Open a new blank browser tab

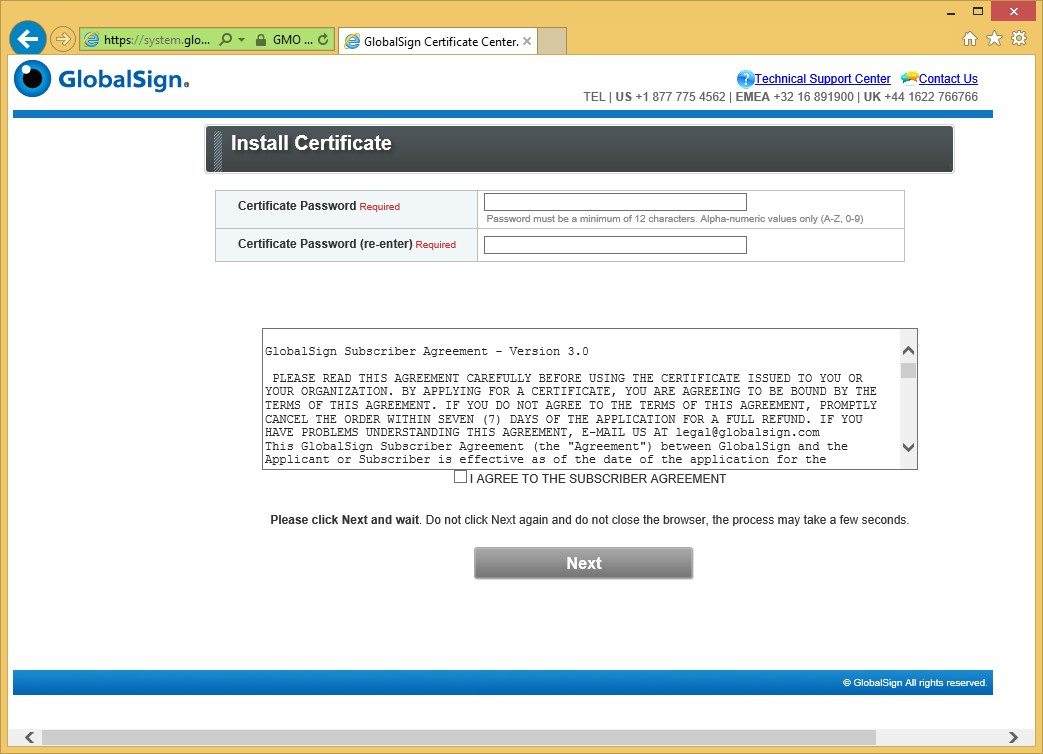coord(553,41)
